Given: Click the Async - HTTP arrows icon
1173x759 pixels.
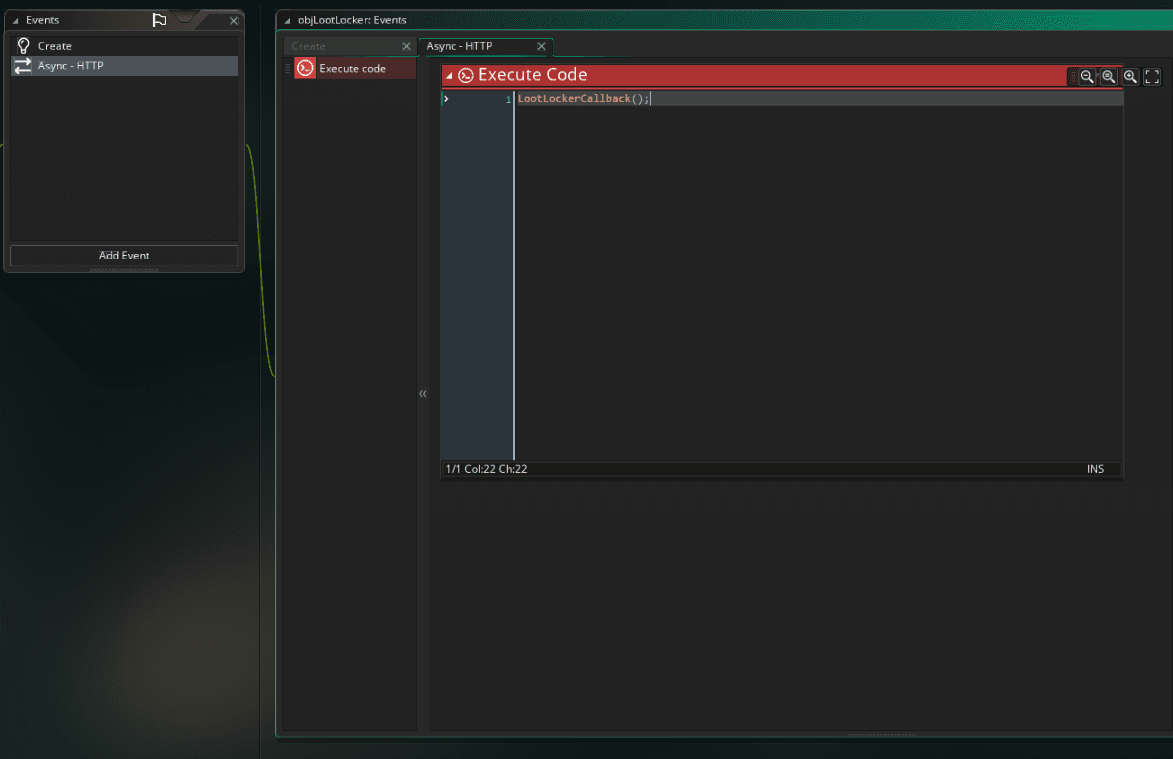Looking at the screenshot, I should tap(23, 66).
